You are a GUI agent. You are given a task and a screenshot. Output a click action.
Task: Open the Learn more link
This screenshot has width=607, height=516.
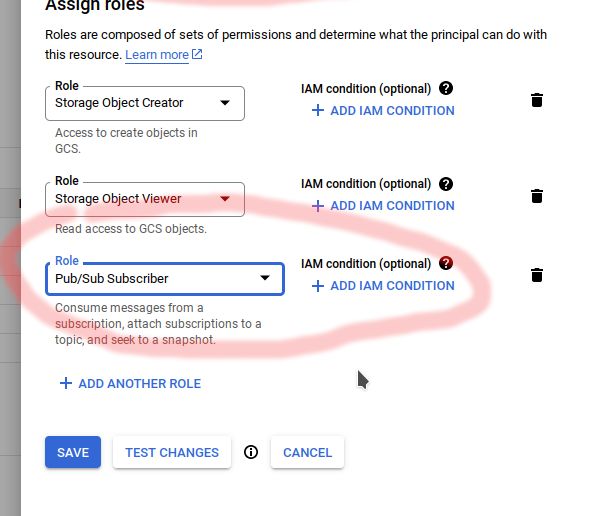point(157,54)
